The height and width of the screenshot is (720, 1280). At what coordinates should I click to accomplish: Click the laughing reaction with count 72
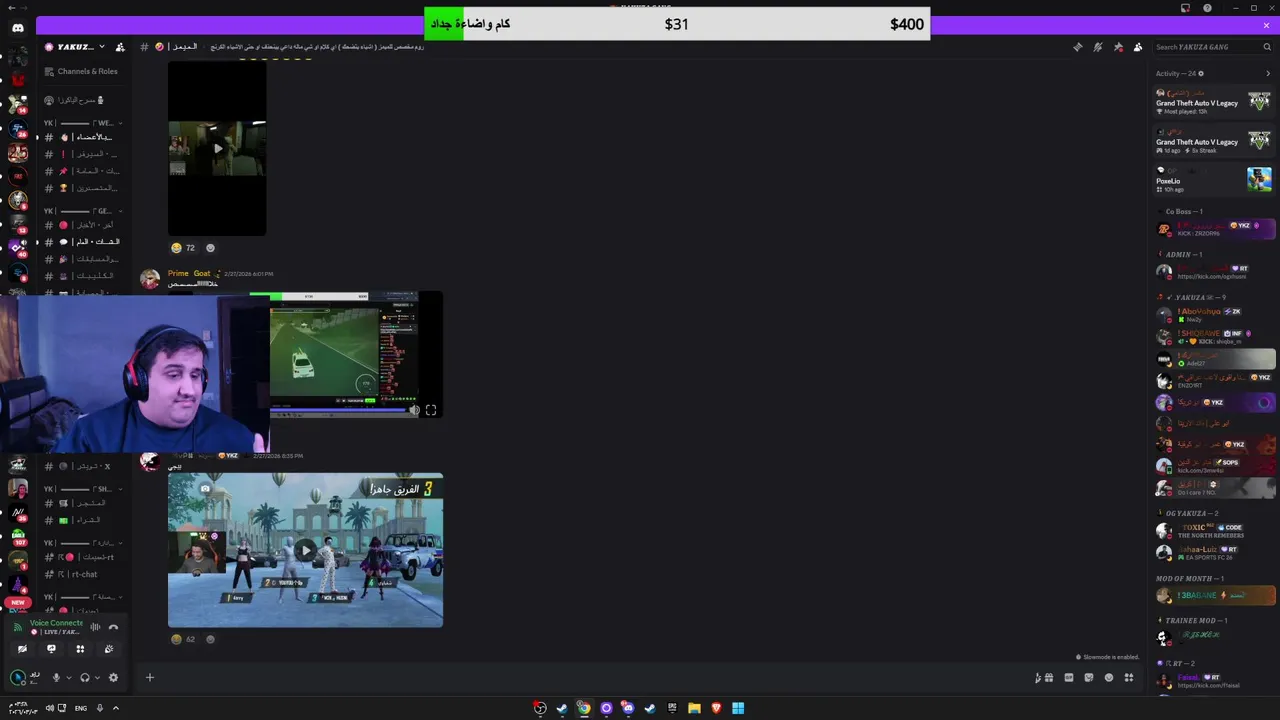(183, 248)
